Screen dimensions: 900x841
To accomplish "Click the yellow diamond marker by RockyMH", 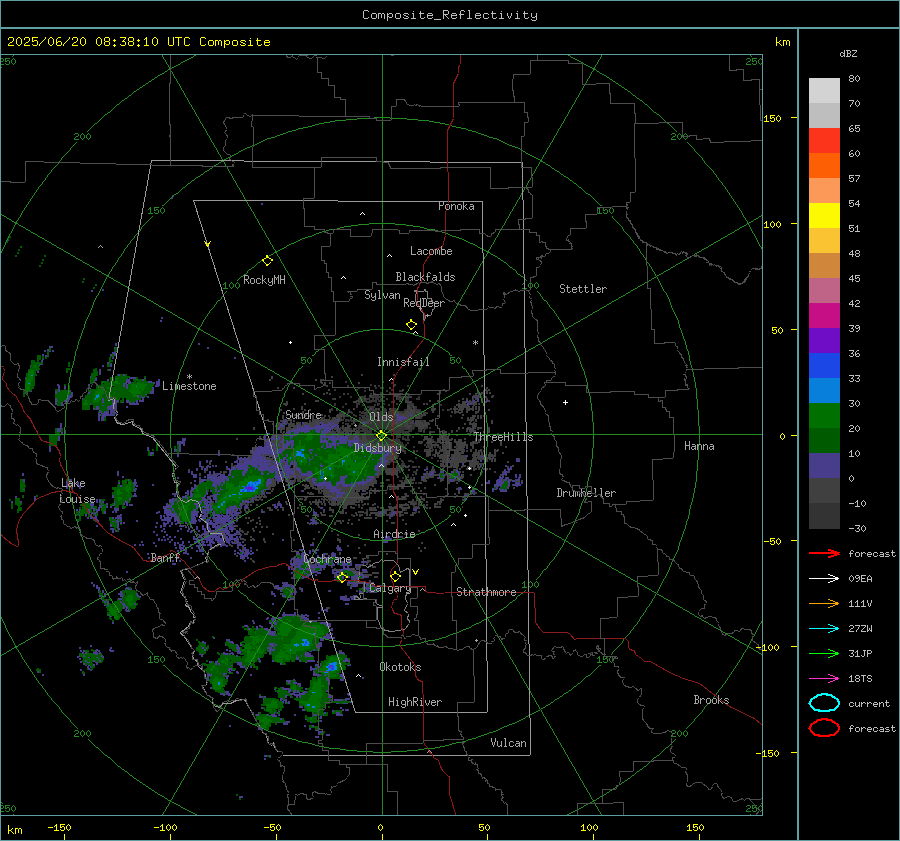I will 267,261.
